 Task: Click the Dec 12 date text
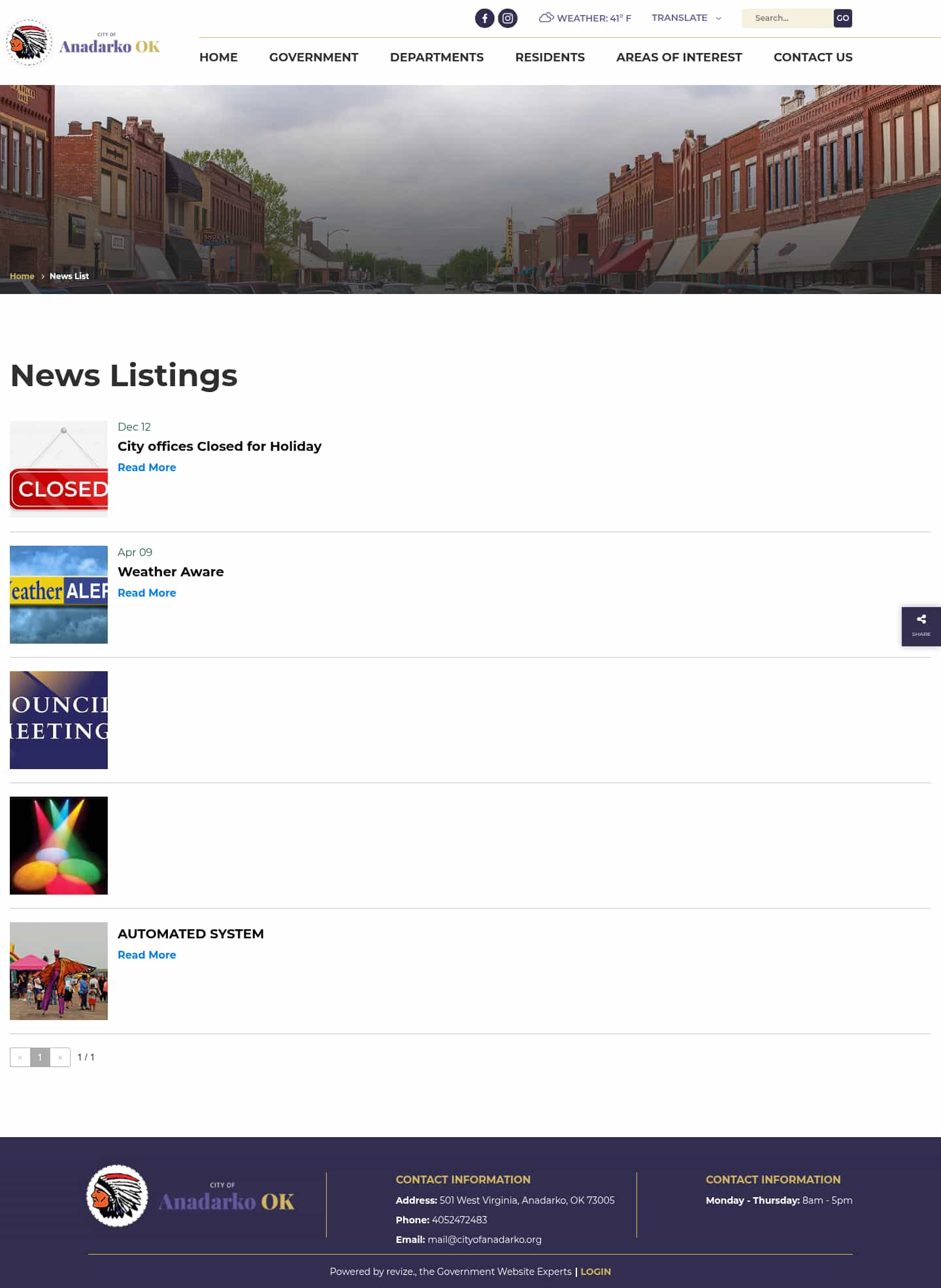coord(134,427)
